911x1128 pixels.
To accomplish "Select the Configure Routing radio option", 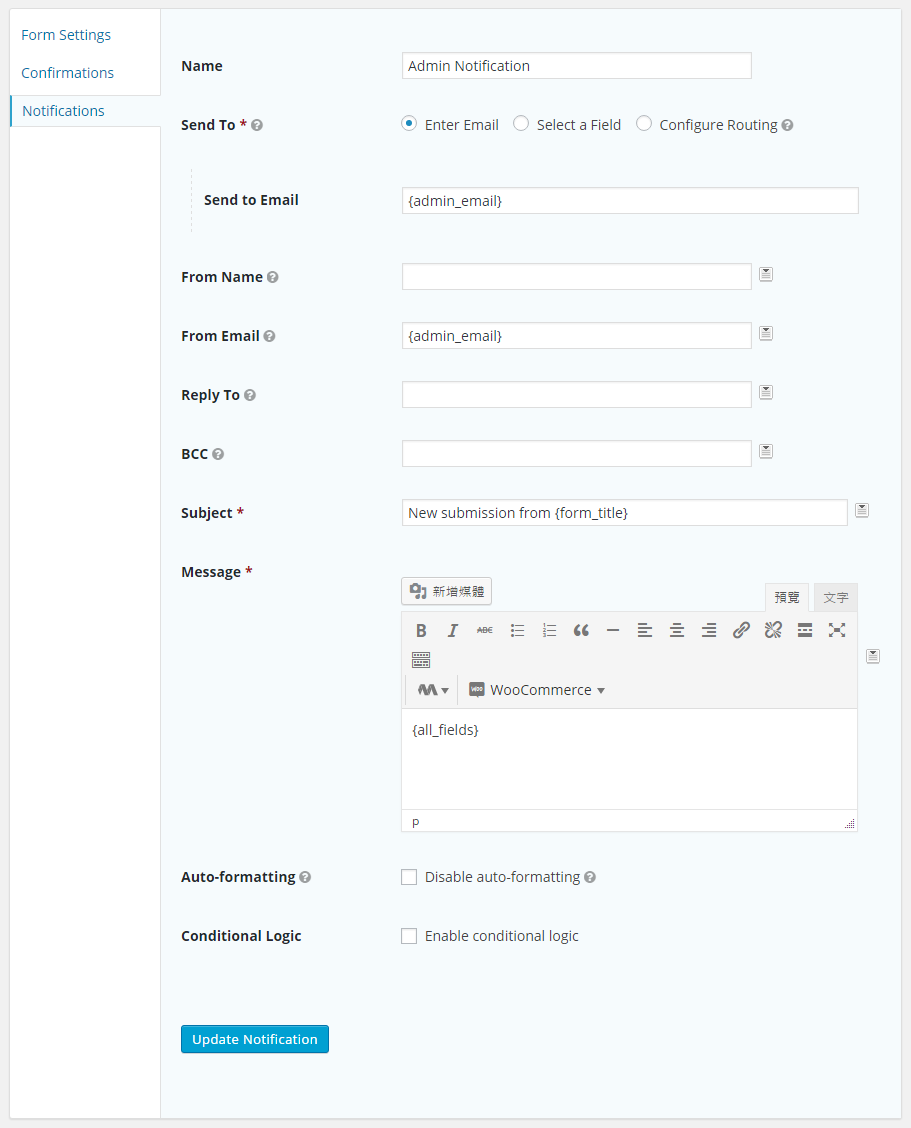I will pos(644,124).
